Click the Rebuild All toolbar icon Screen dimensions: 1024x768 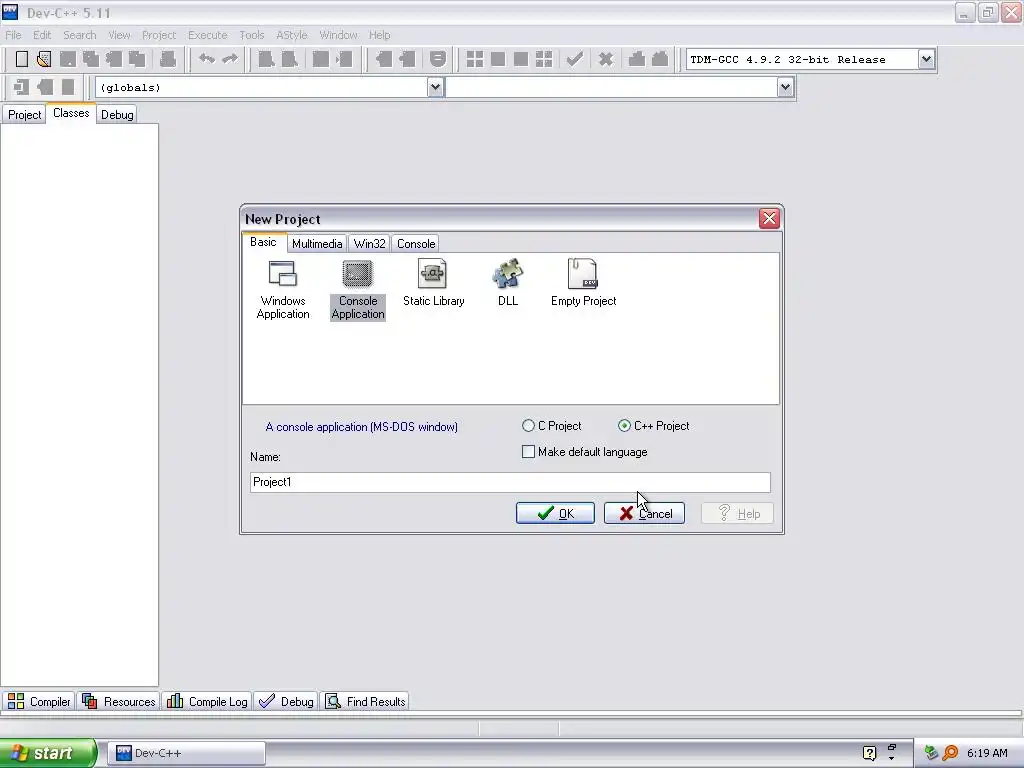pos(543,59)
